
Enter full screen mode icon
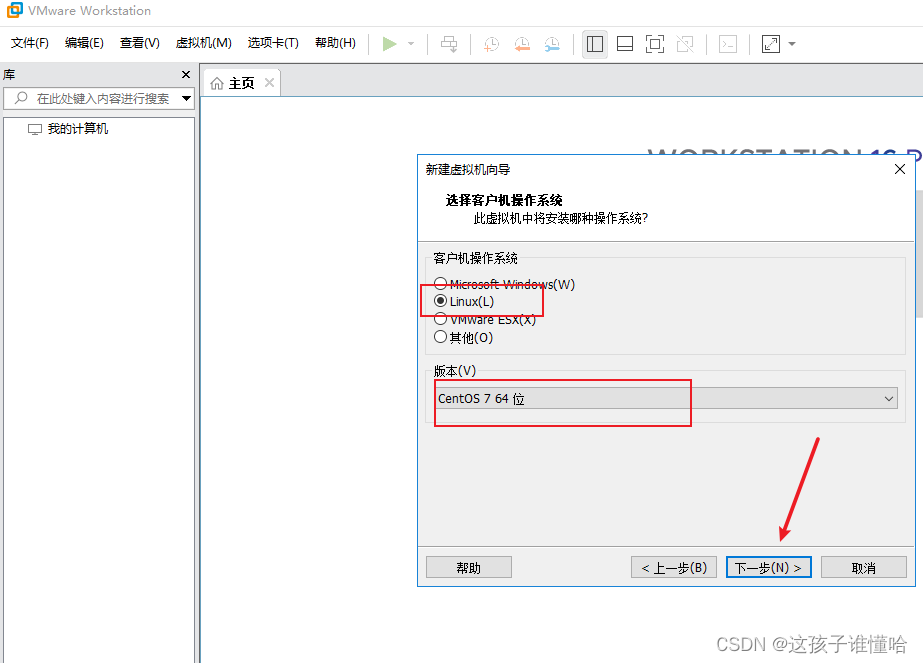coord(655,44)
